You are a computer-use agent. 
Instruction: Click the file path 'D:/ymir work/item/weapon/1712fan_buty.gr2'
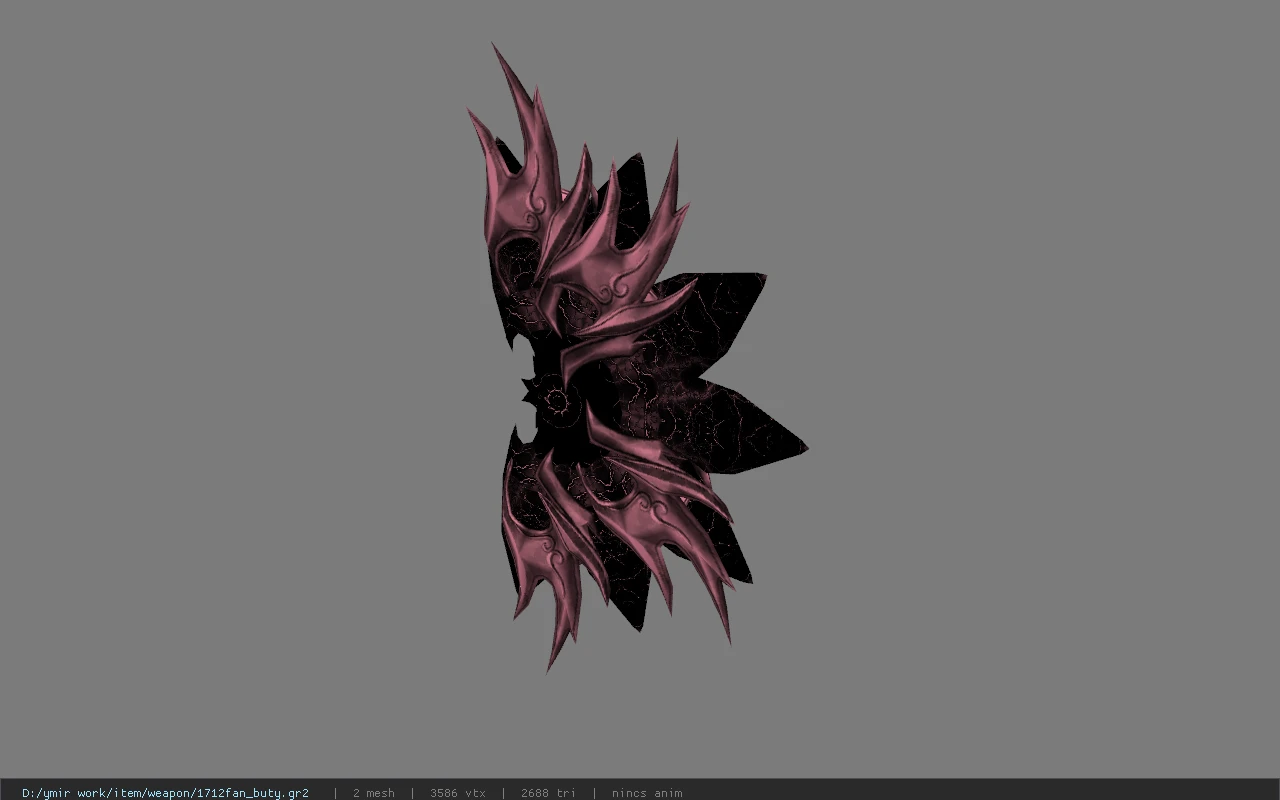point(165,793)
